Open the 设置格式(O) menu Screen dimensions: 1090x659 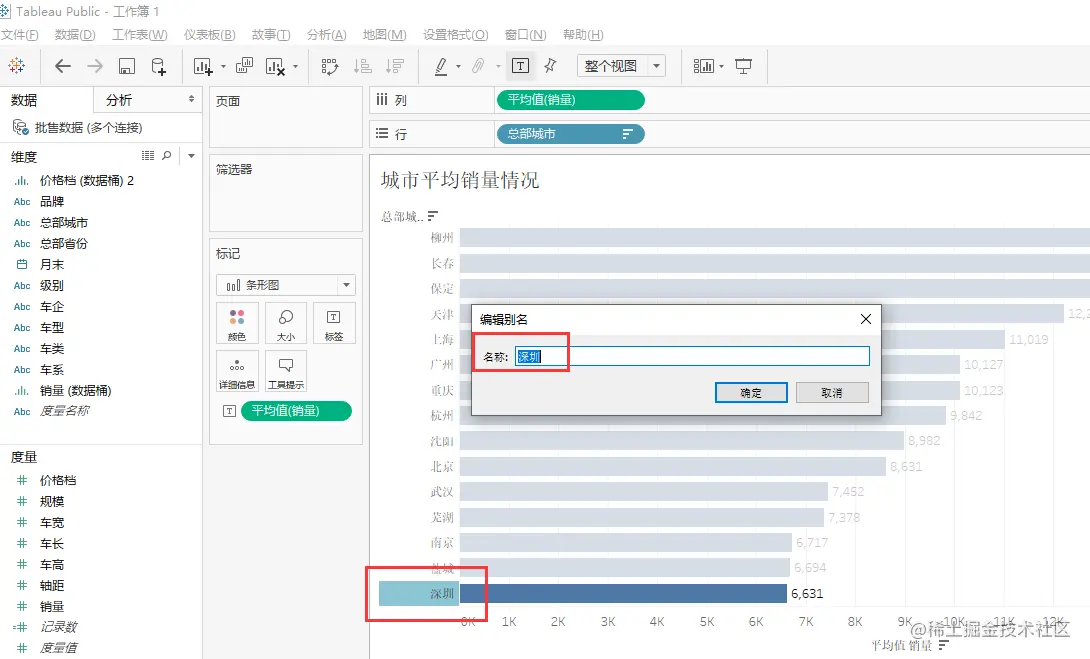tap(455, 35)
